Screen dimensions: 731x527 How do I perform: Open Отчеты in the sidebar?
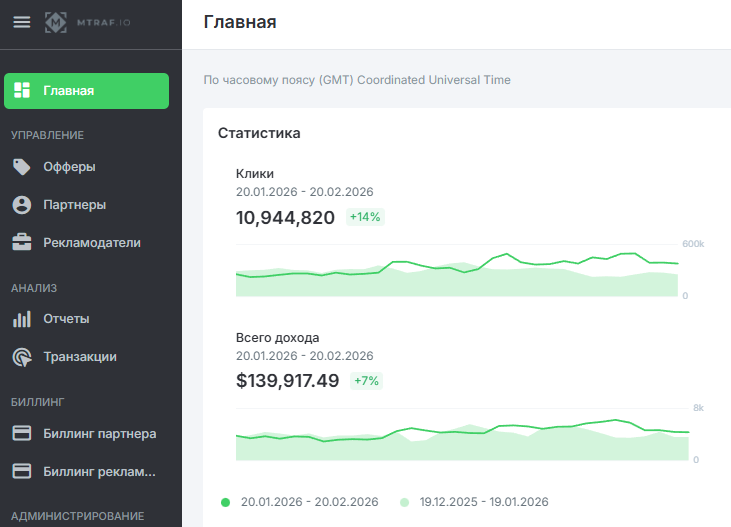pos(66,319)
